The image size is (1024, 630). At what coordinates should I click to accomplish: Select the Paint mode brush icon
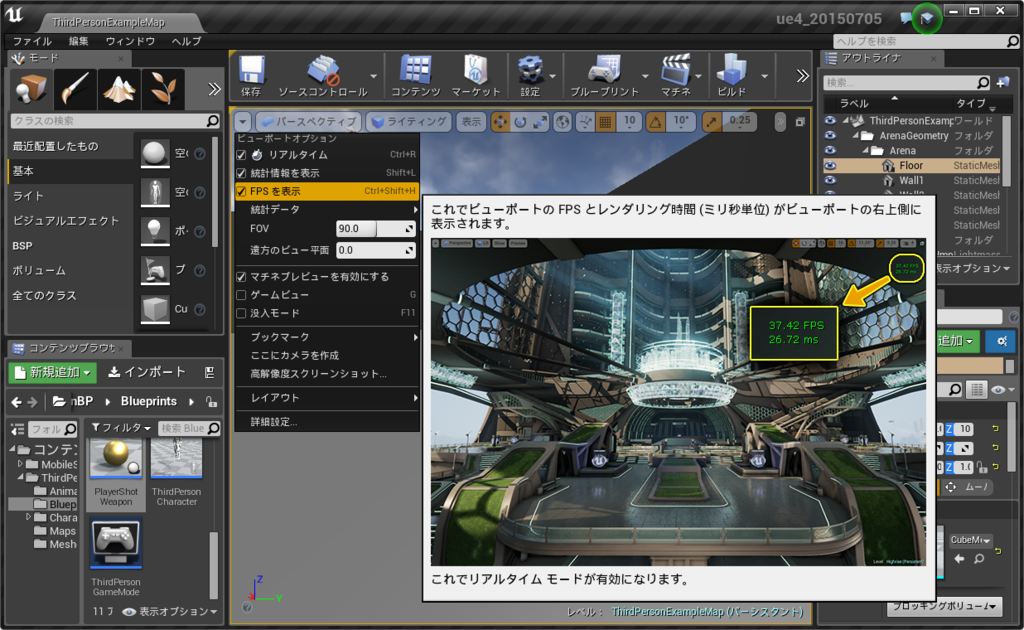(x=75, y=89)
